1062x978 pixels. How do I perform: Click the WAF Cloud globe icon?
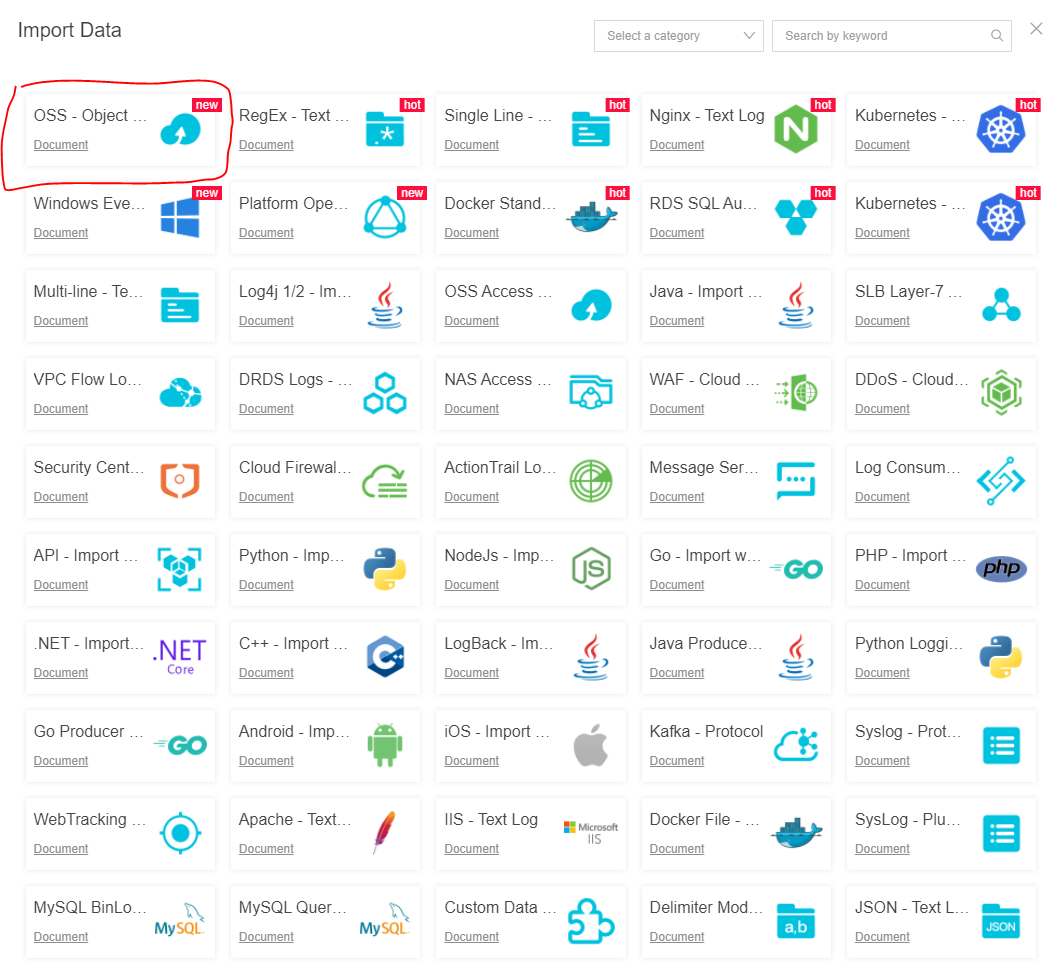pos(796,392)
